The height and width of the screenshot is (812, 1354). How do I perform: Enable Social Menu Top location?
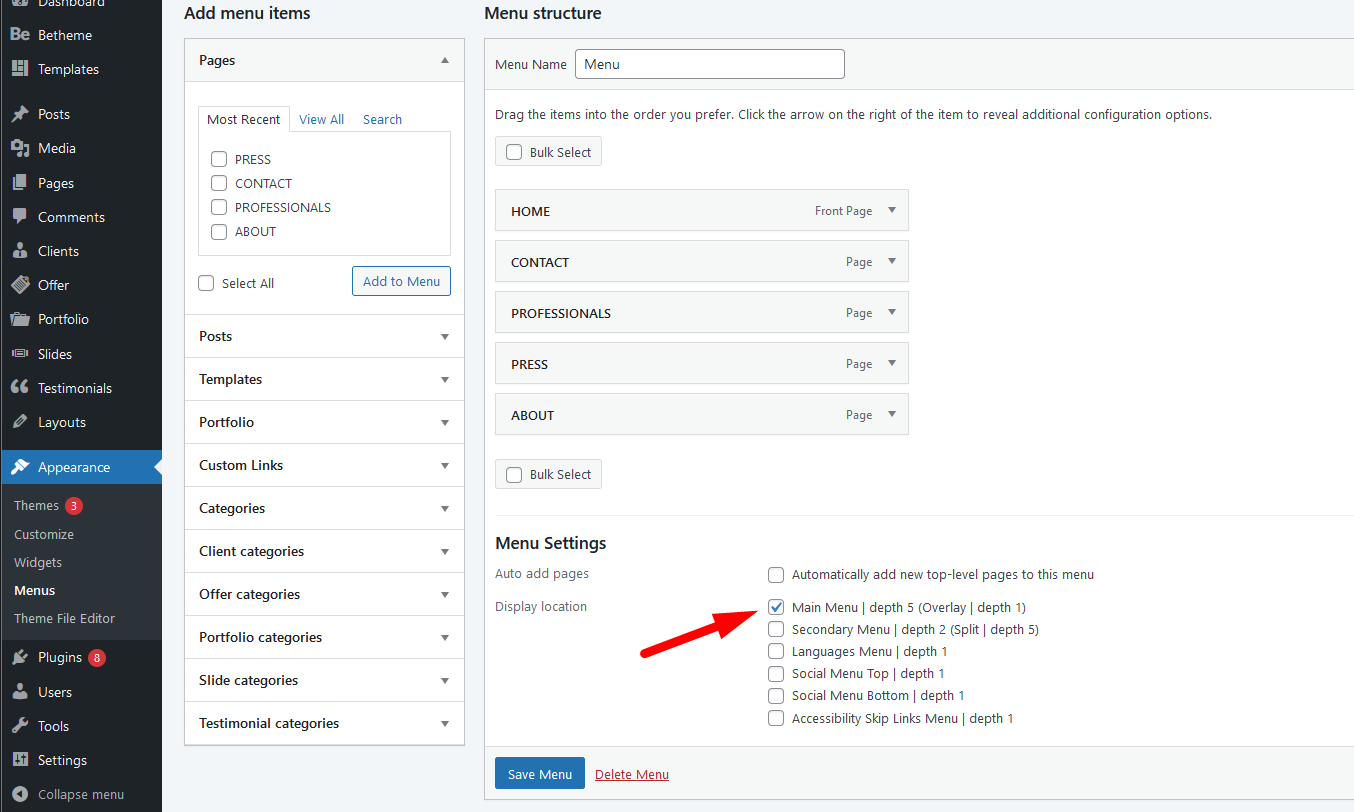(x=776, y=674)
